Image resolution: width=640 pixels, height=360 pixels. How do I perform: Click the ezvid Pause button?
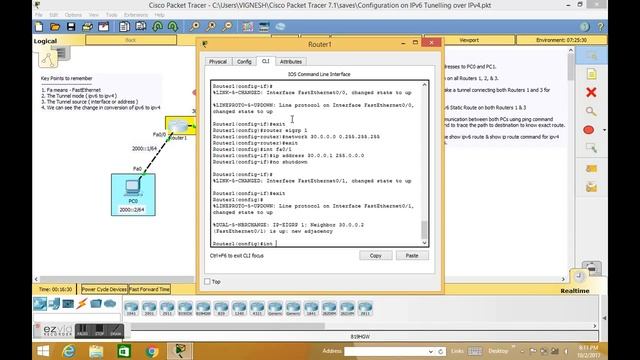pos(82,331)
